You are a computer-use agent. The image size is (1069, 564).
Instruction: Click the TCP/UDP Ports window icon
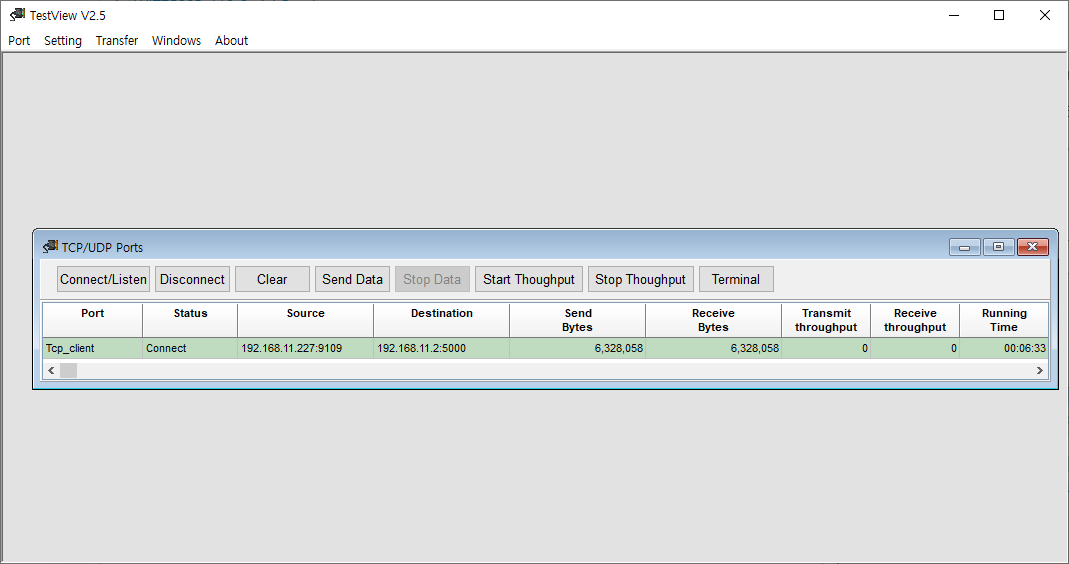coord(50,246)
